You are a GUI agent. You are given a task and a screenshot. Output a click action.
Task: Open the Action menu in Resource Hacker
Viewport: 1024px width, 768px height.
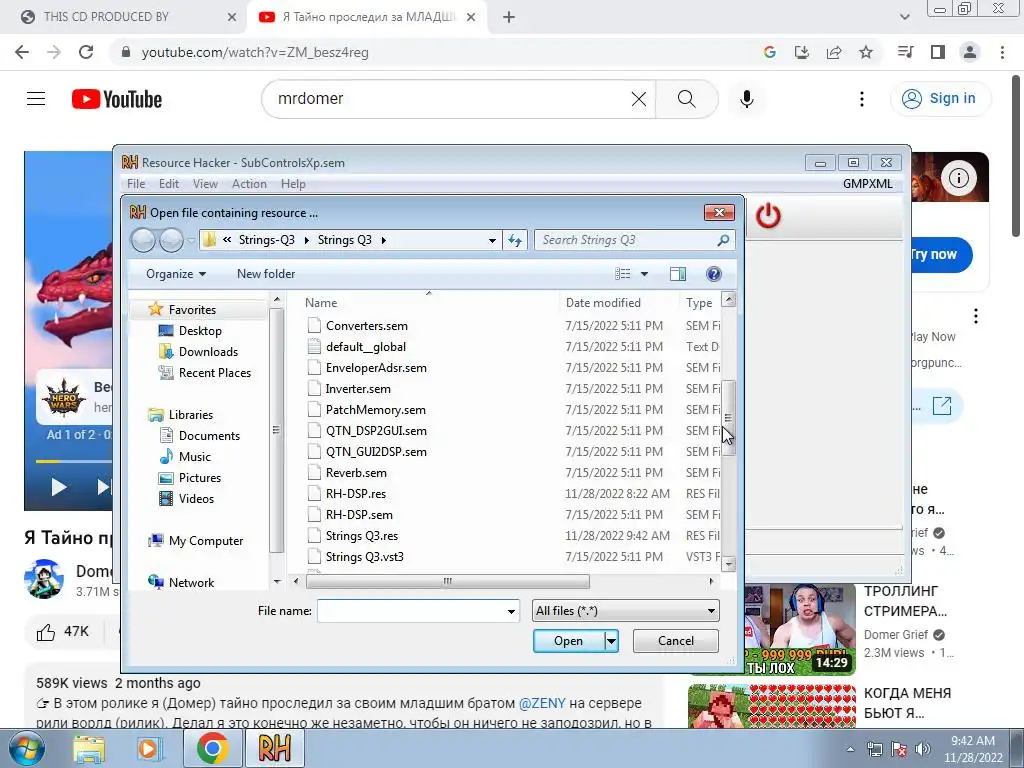click(x=249, y=184)
